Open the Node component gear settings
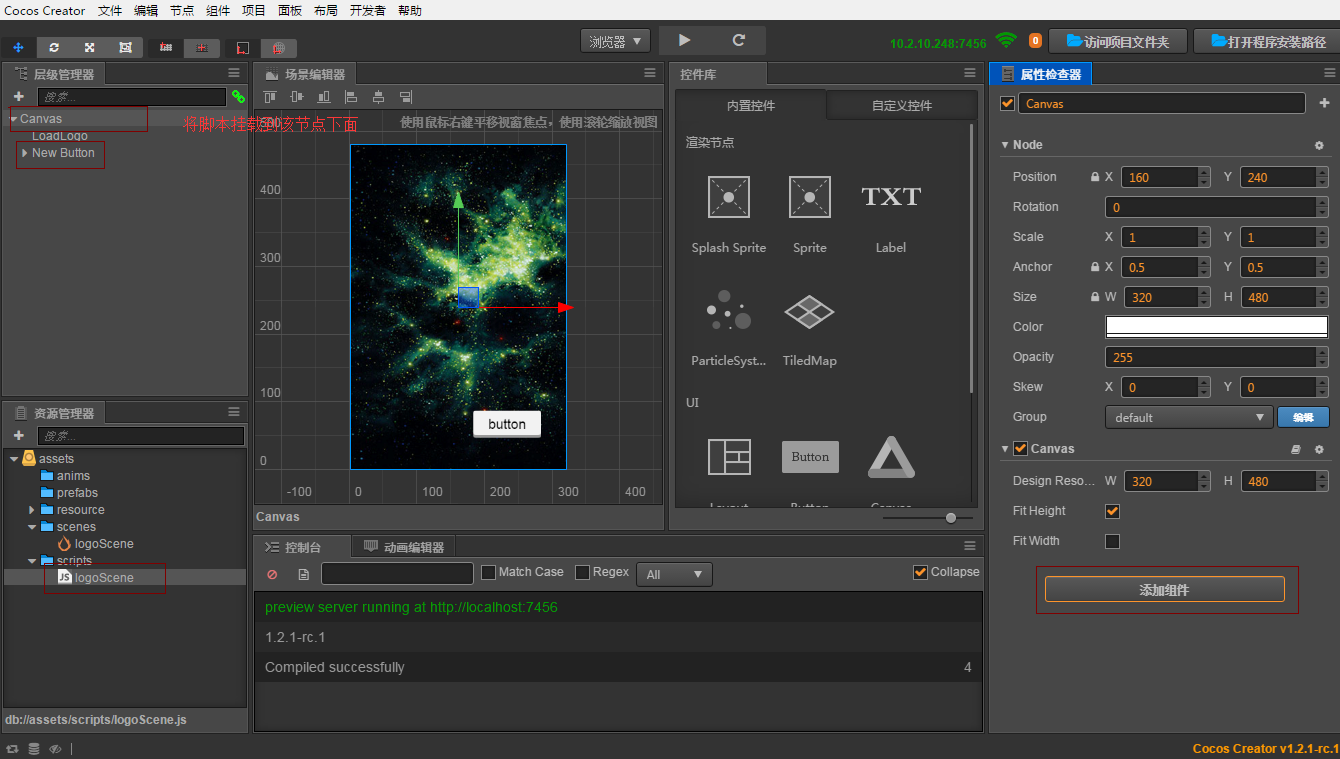The width and height of the screenshot is (1340, 759). (x=1319, y=145)
